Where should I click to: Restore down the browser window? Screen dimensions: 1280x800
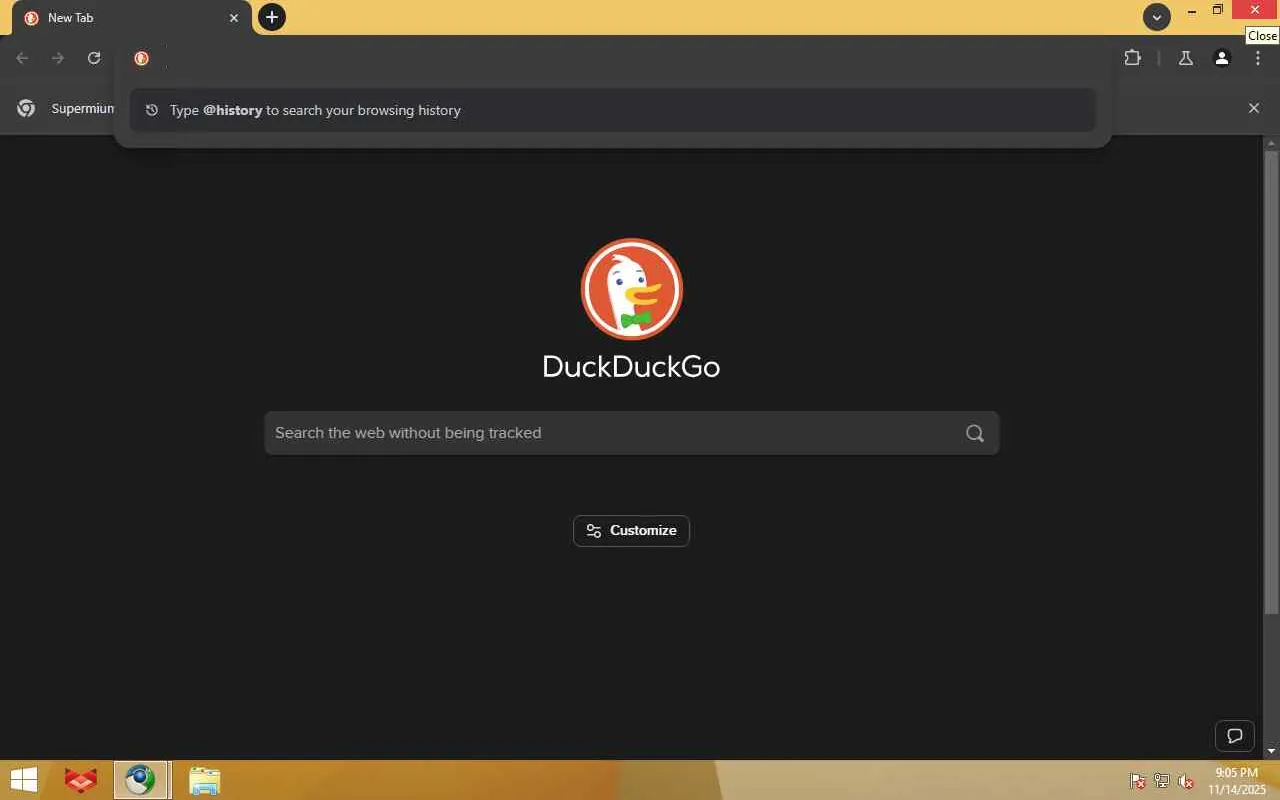click(x=1218, y=10)
